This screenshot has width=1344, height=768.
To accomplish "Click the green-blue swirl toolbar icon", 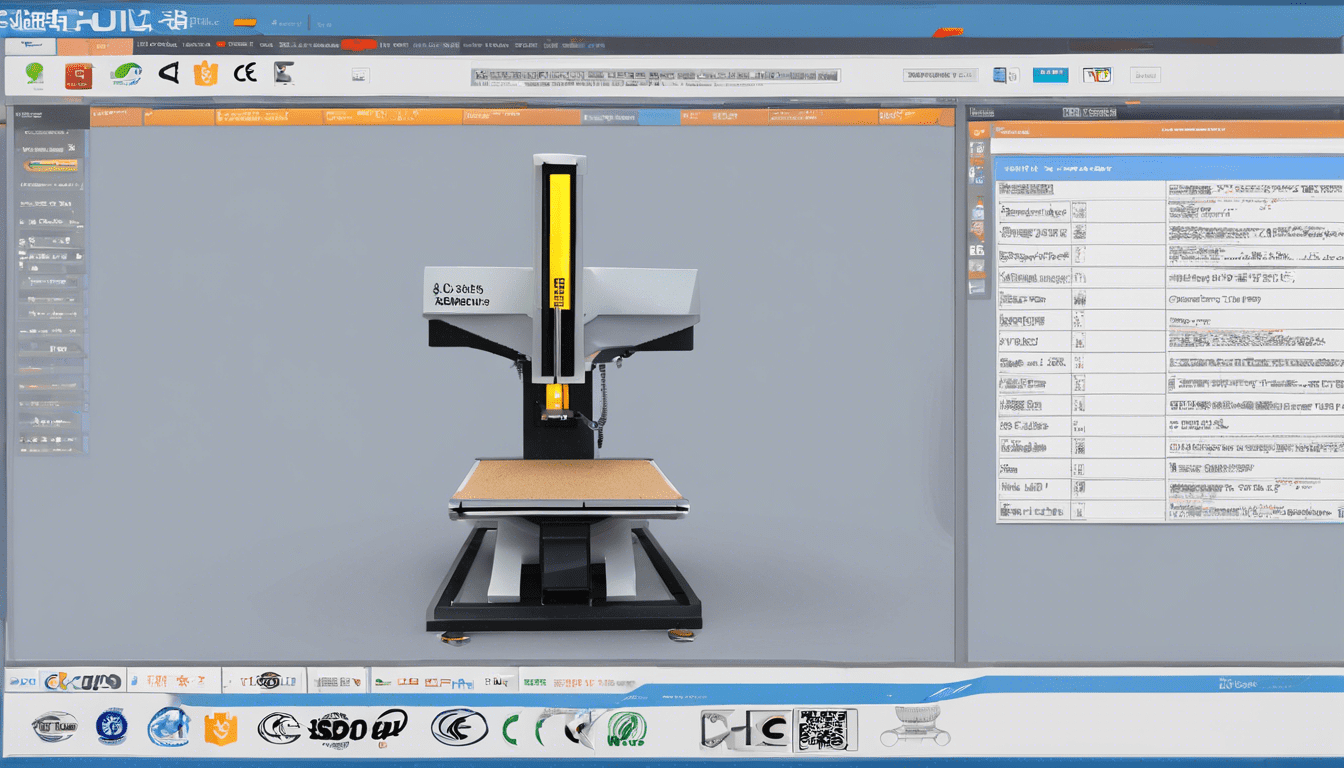I will pyautogui.click(x=126, y=74).
